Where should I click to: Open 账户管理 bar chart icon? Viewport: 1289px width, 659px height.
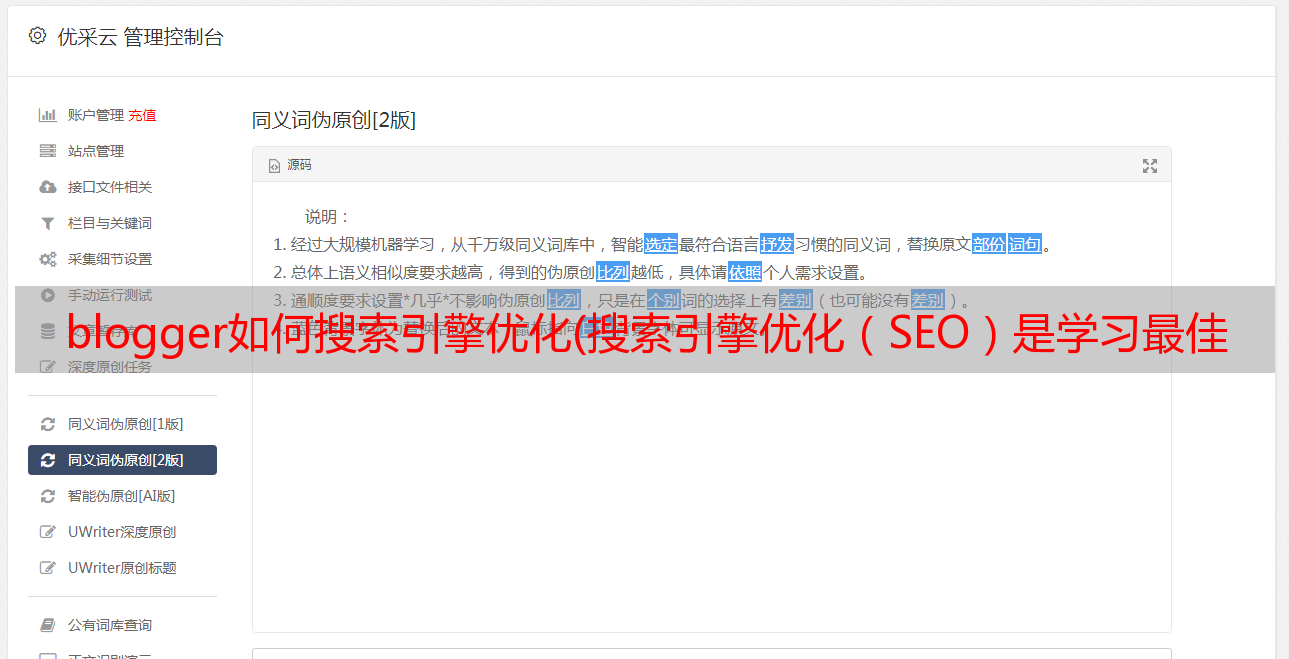coord(47,115)
